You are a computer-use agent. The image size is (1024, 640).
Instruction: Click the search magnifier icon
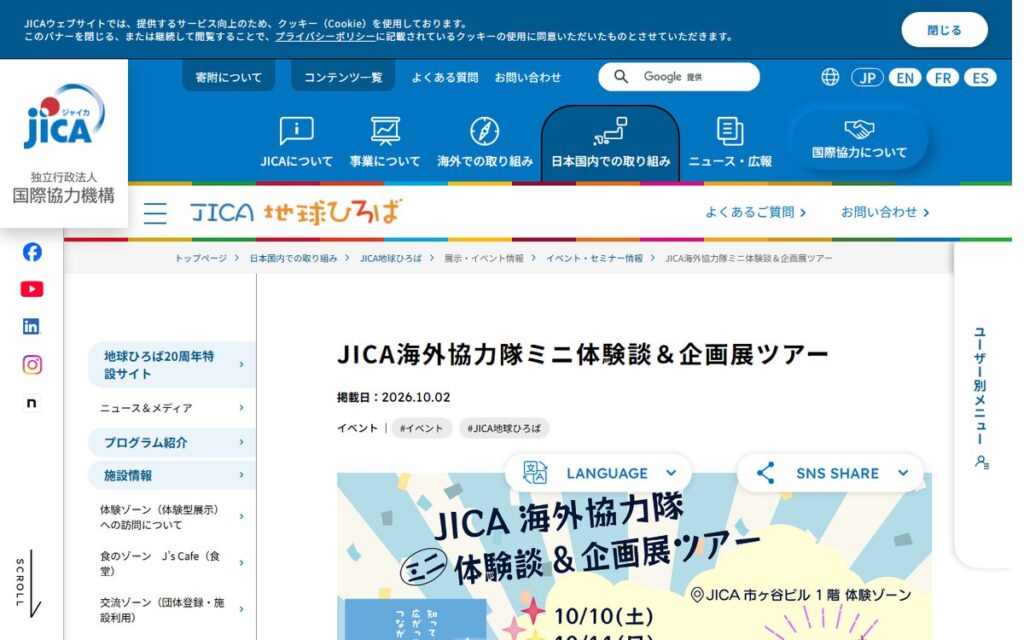621,77
